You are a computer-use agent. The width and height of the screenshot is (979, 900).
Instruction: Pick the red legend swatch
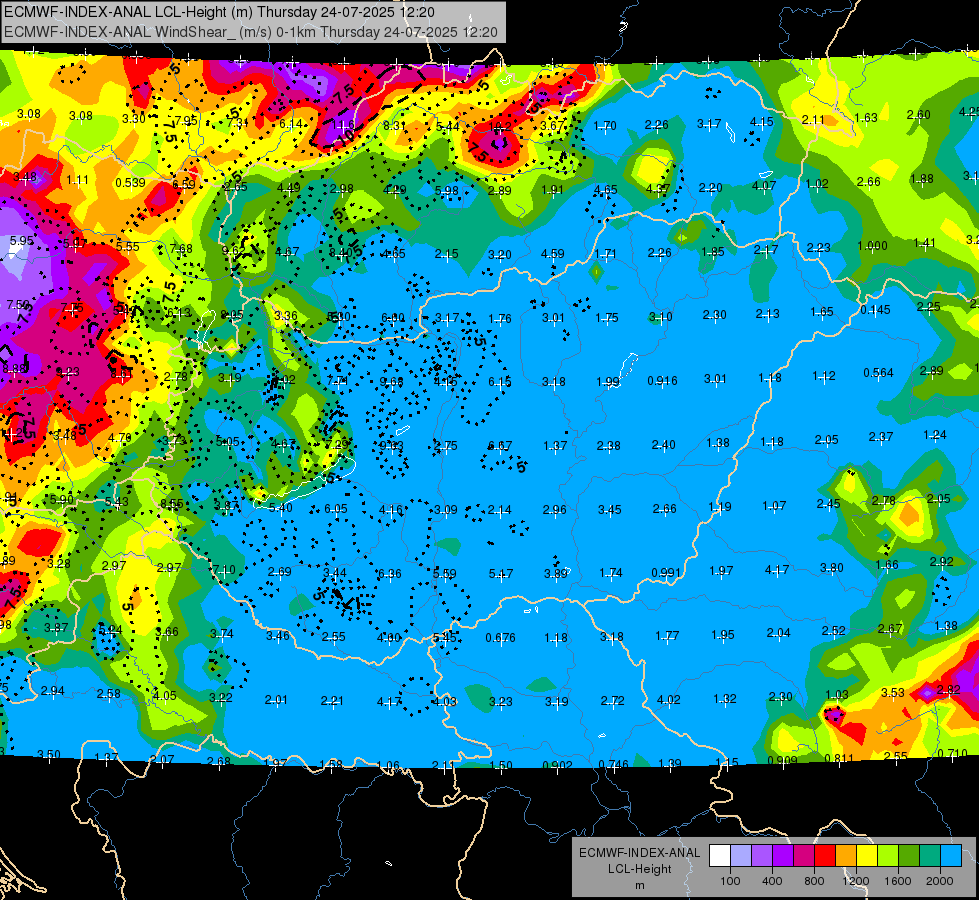click(x=825, y=856)
